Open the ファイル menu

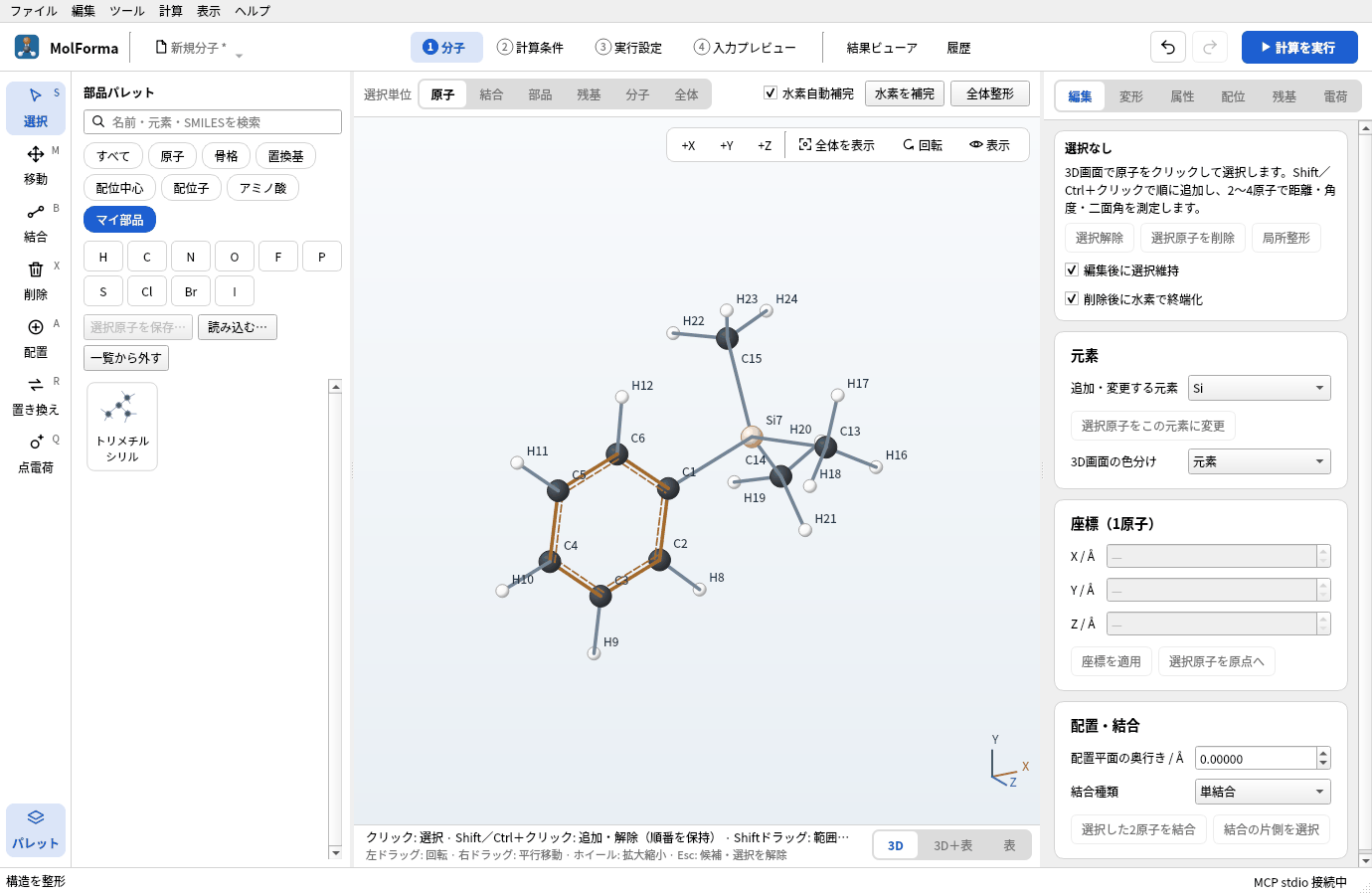(x=34, y=11)
